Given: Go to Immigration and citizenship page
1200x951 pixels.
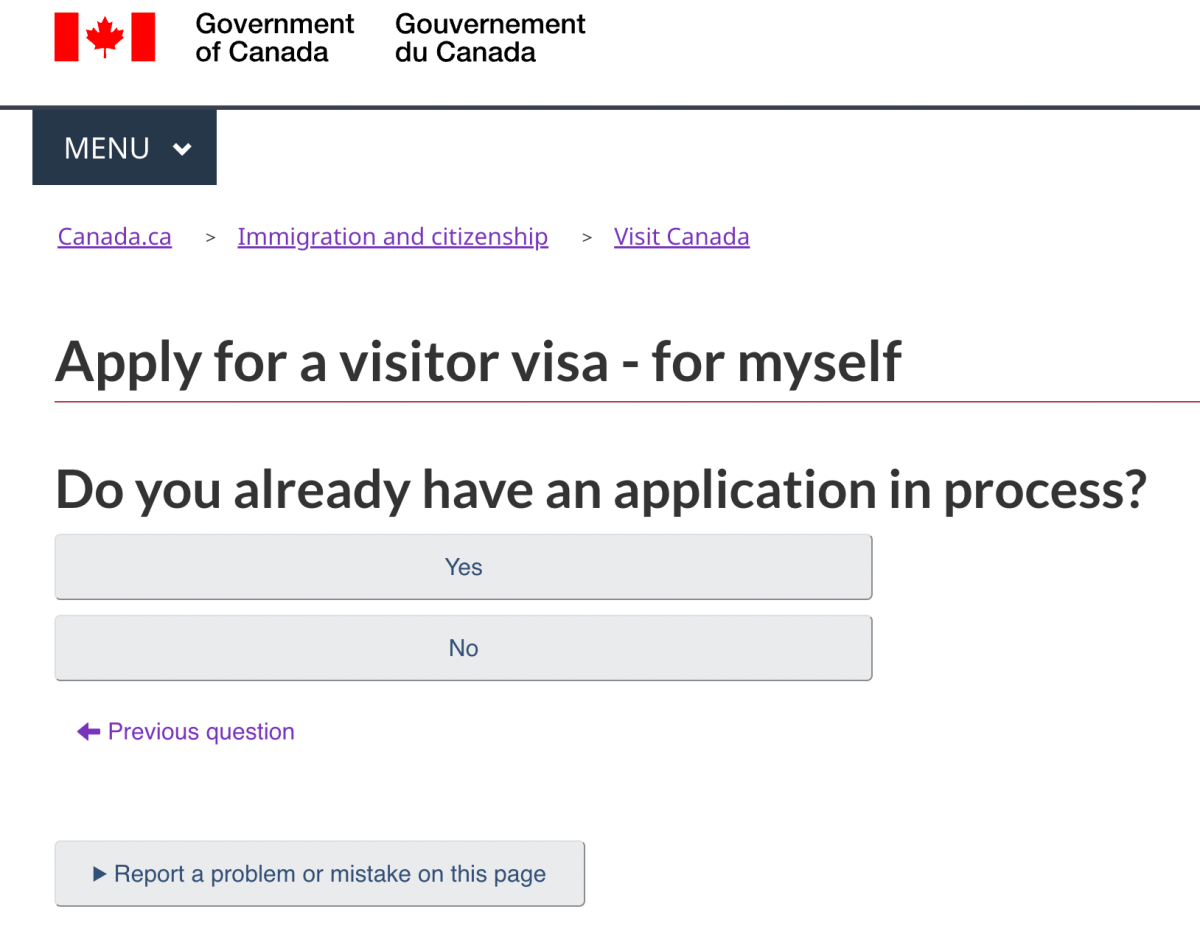Looking at the screenshot, I should click(x=392, y=236).
